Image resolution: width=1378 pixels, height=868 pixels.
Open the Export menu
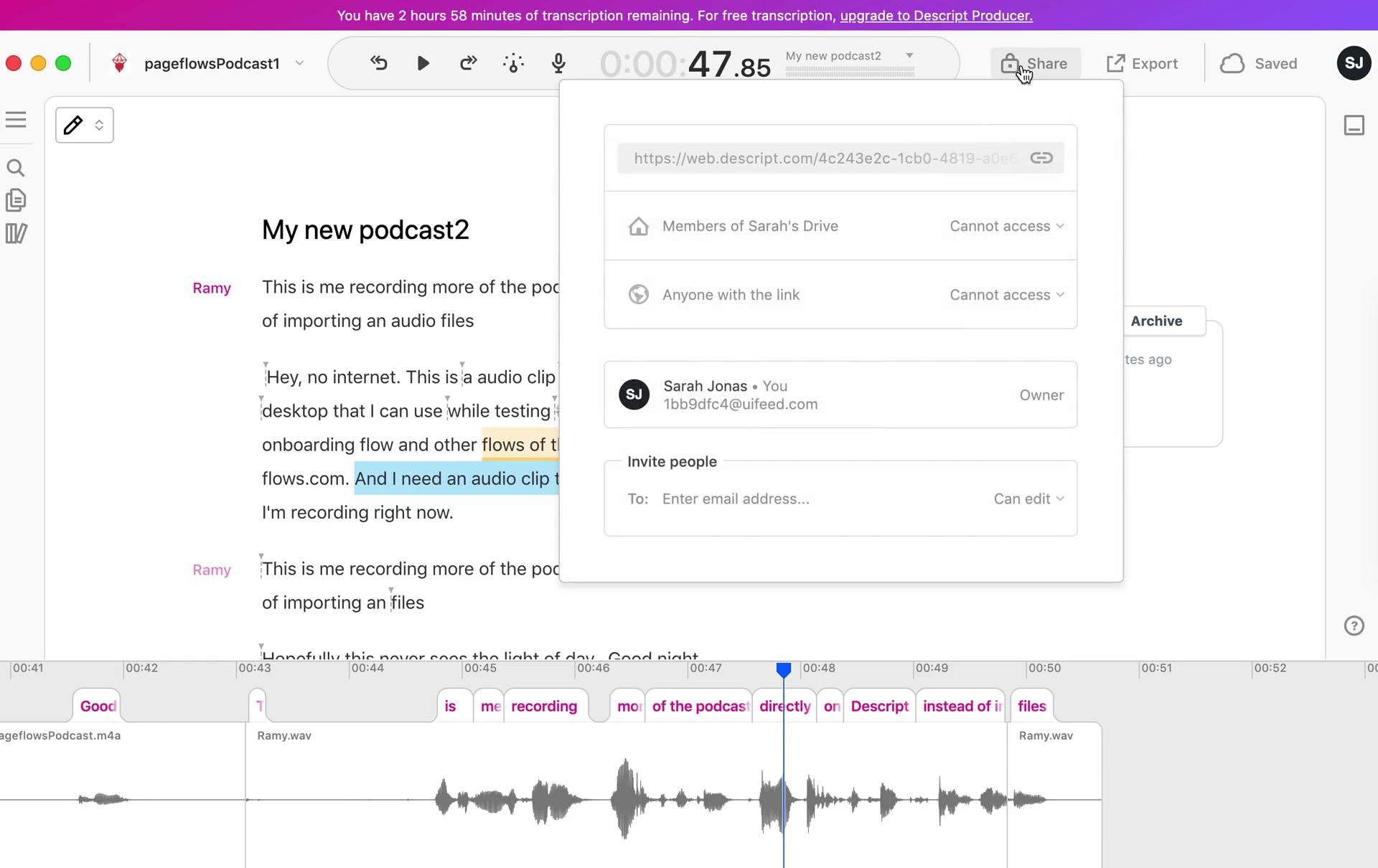1142,63
